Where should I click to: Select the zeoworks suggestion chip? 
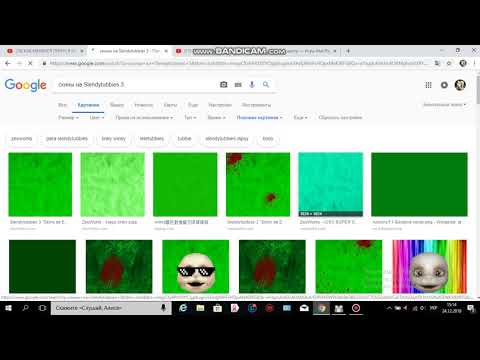[21, 139]
